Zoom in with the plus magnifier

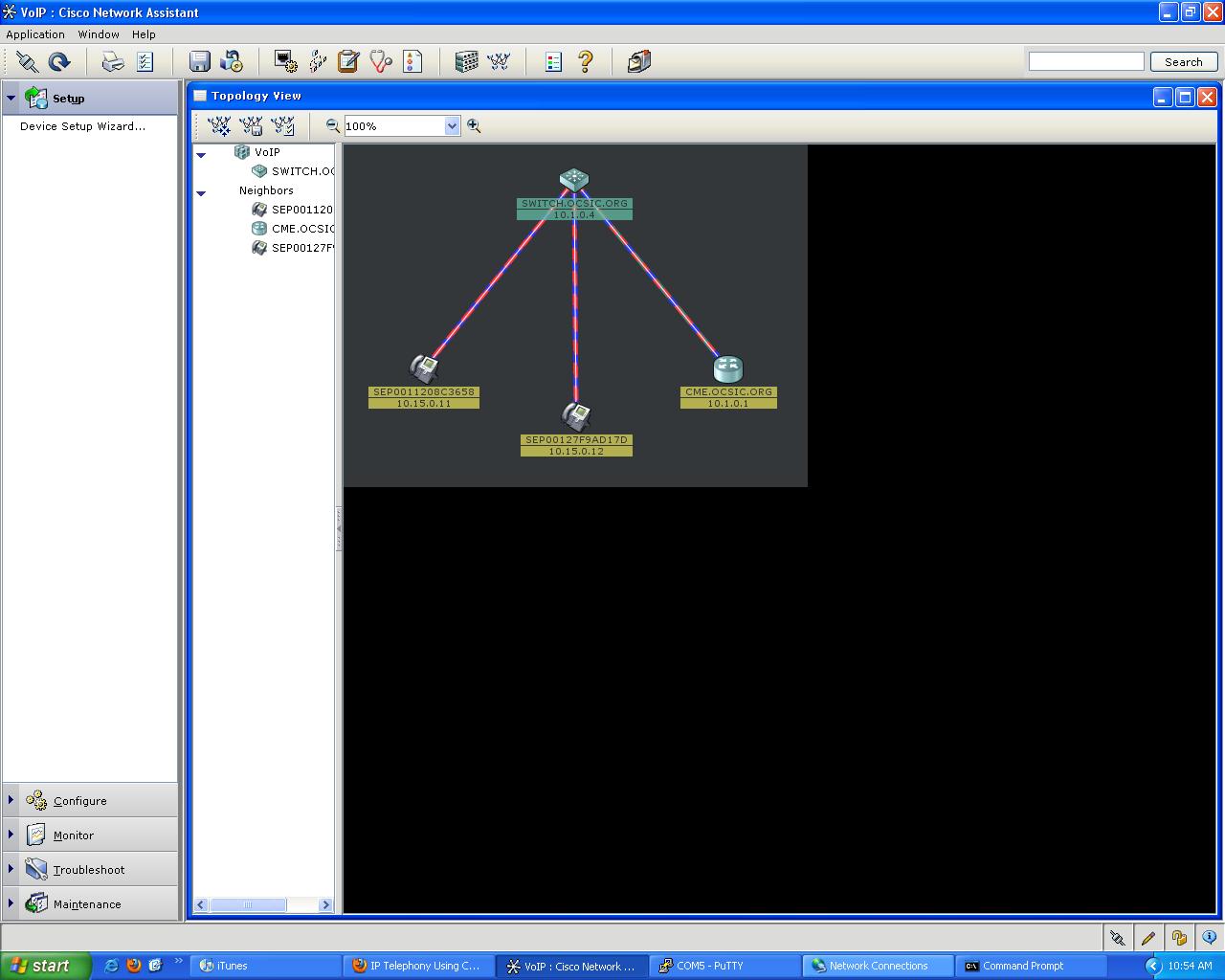(474, 125)
